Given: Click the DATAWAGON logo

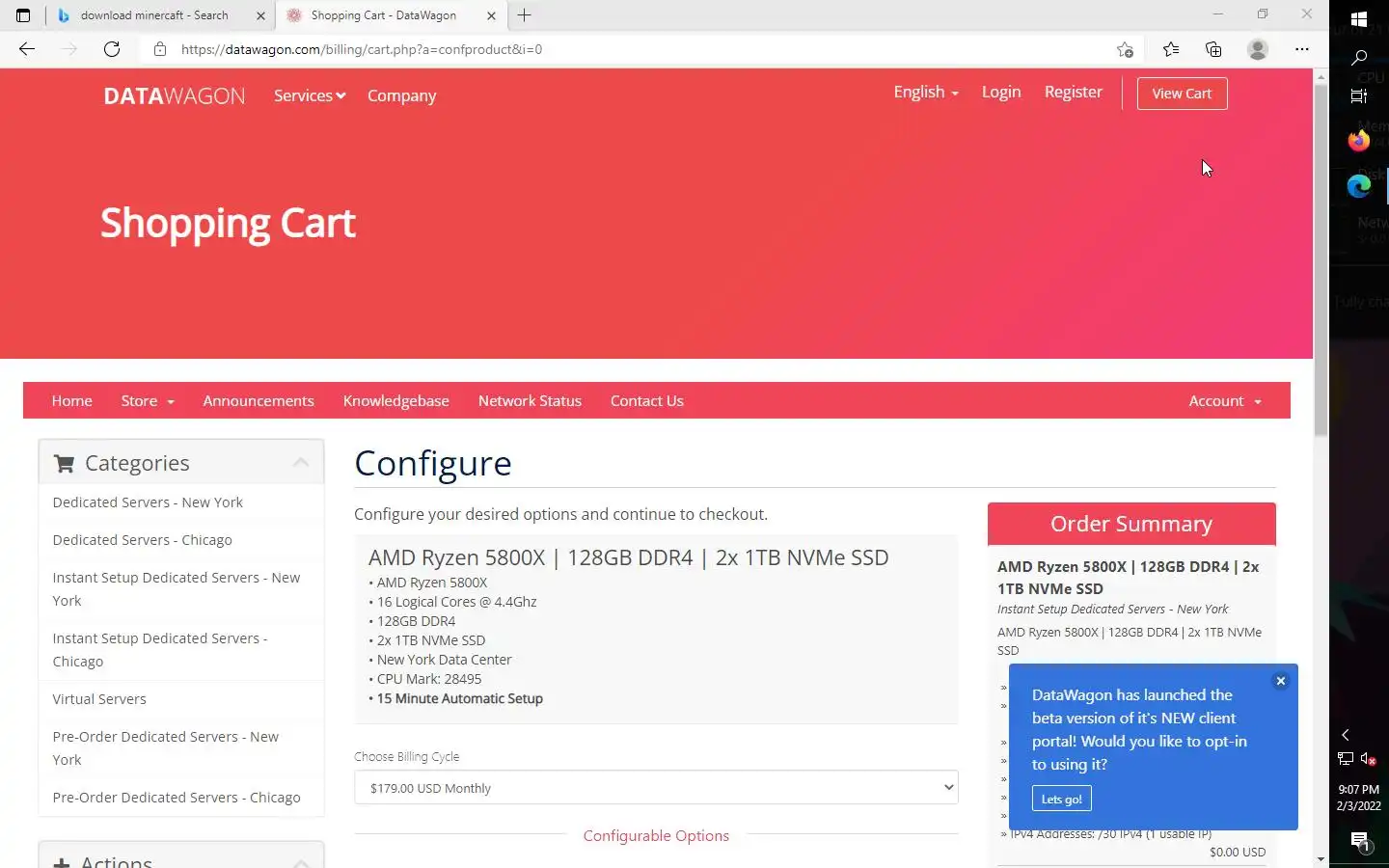Looking at the screenshot, I should click(x=175, y=96).
